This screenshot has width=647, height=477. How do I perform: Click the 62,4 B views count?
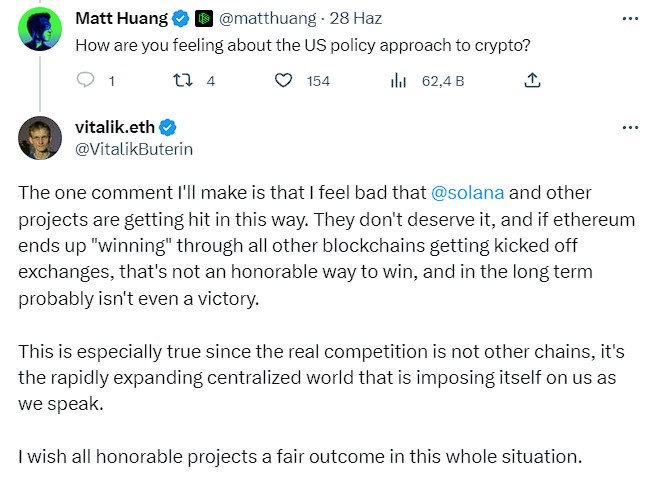point(443,81)
